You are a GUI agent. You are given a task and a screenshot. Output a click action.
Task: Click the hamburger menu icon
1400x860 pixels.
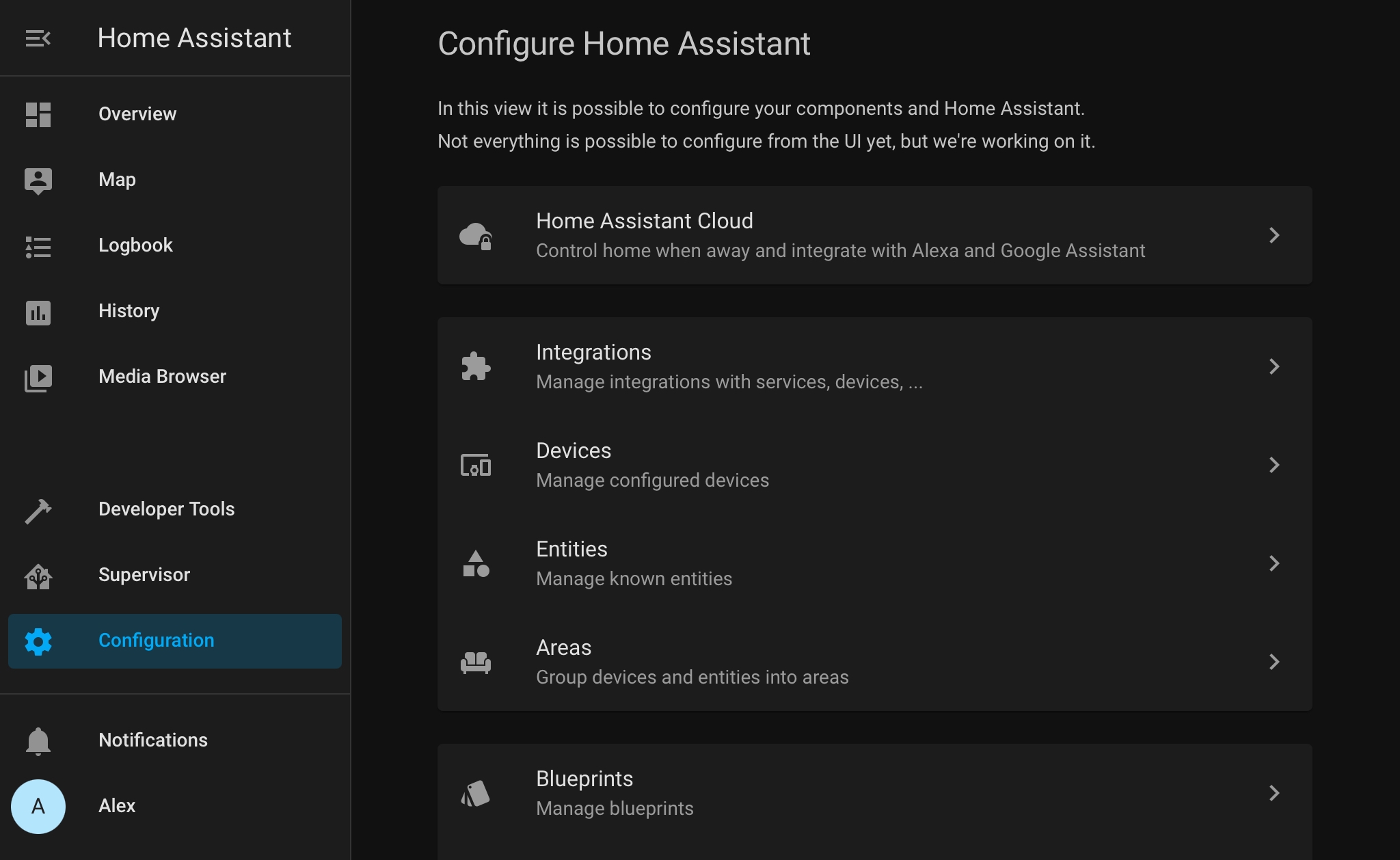tap(38, 38)
